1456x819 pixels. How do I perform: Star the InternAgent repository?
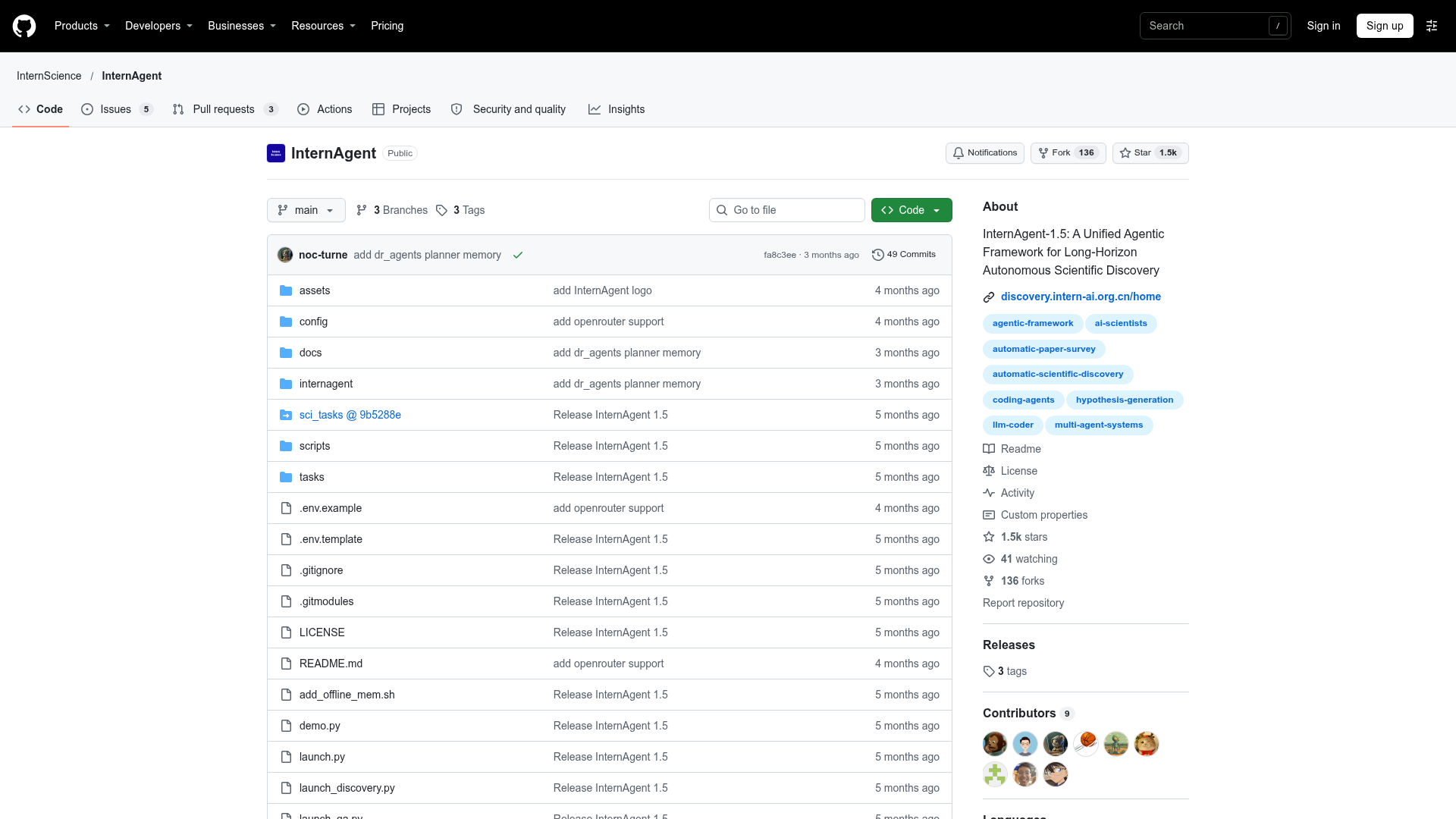pos(1150,153)
